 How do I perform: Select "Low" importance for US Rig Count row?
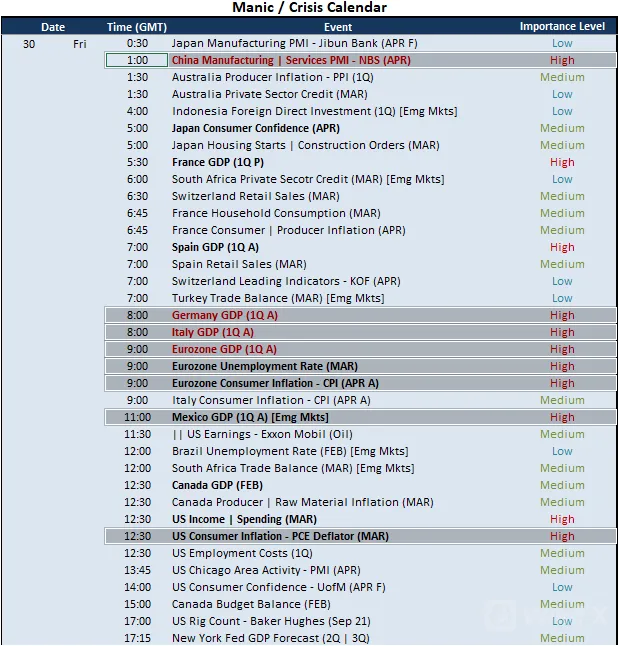pyautogui.click(x=562, y=621)
